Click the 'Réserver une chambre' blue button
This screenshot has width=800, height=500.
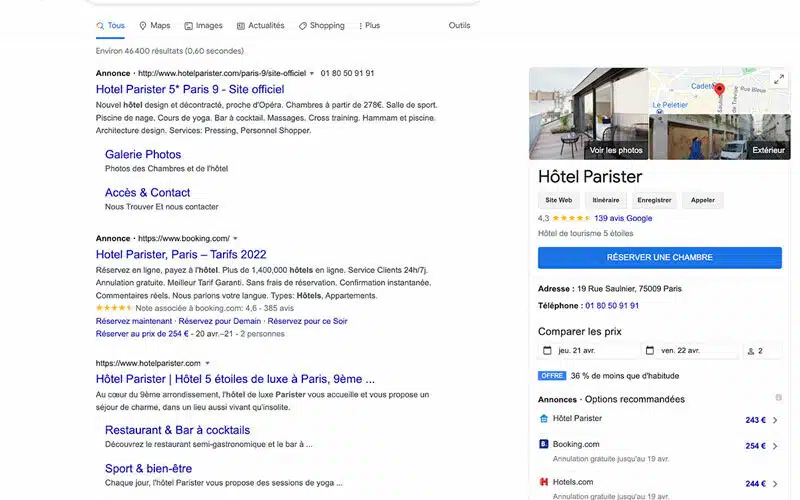[659, 257]
